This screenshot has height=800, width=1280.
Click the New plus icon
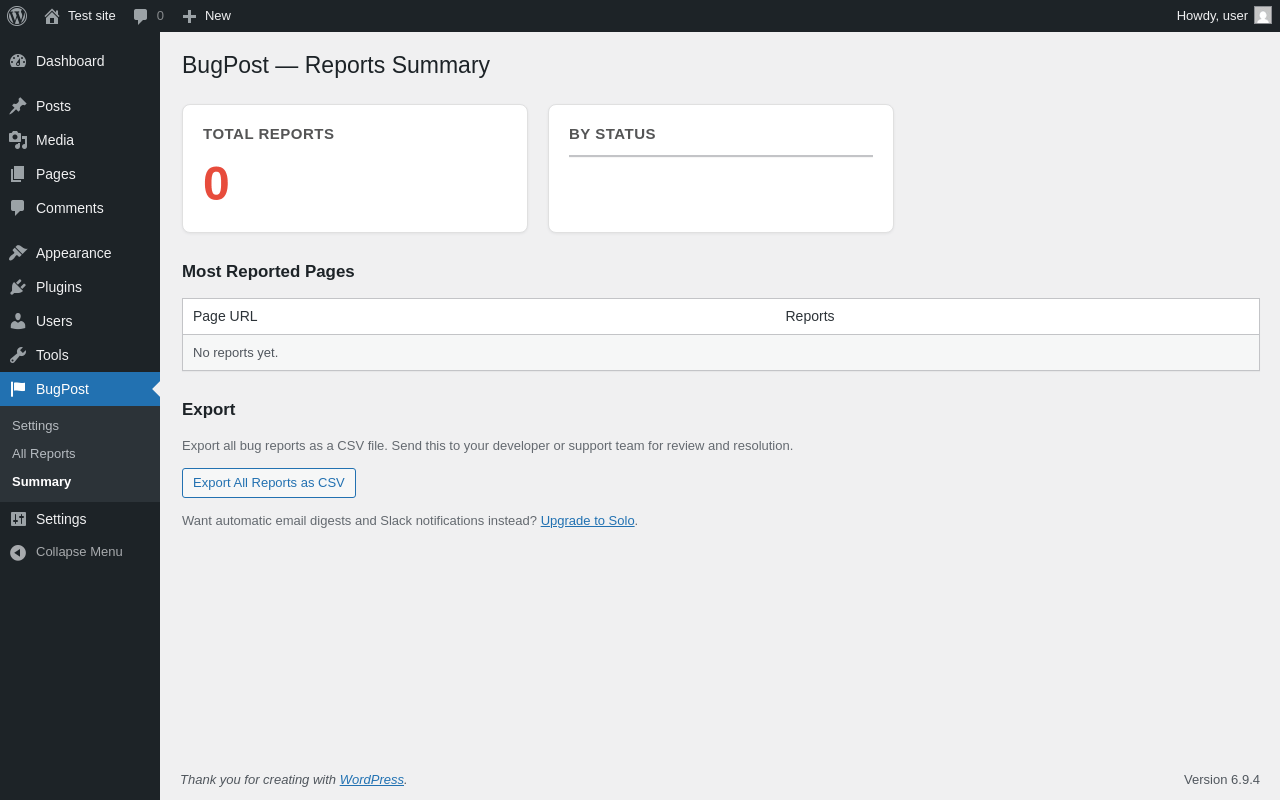pyautogui.click(x=189, y=16)
